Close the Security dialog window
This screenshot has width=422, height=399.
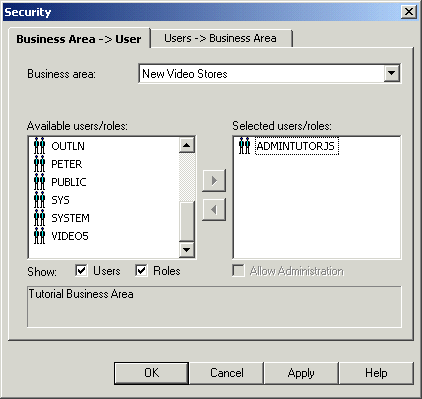(408, 12)
